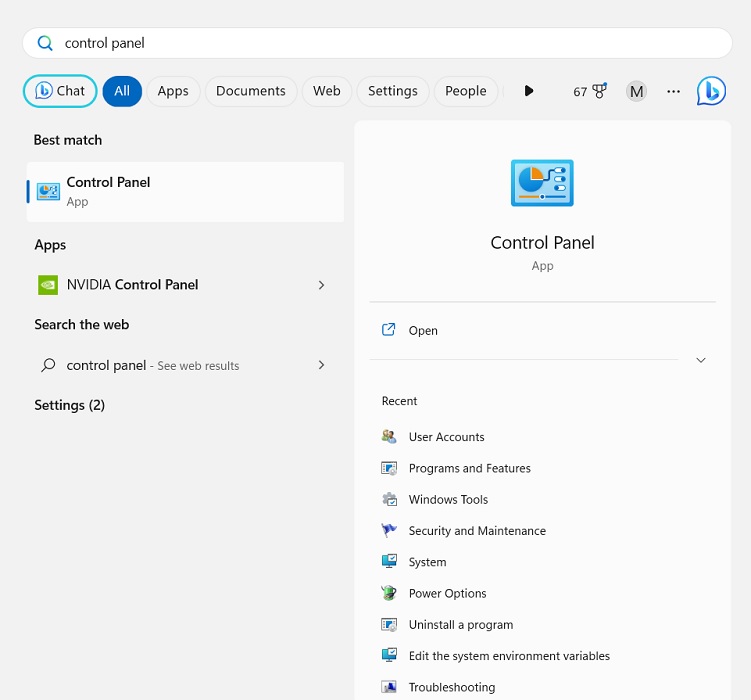Viewport: 751px width, 700px height.
Task: Click the web search magnifier icon
Action: (48, 365)
